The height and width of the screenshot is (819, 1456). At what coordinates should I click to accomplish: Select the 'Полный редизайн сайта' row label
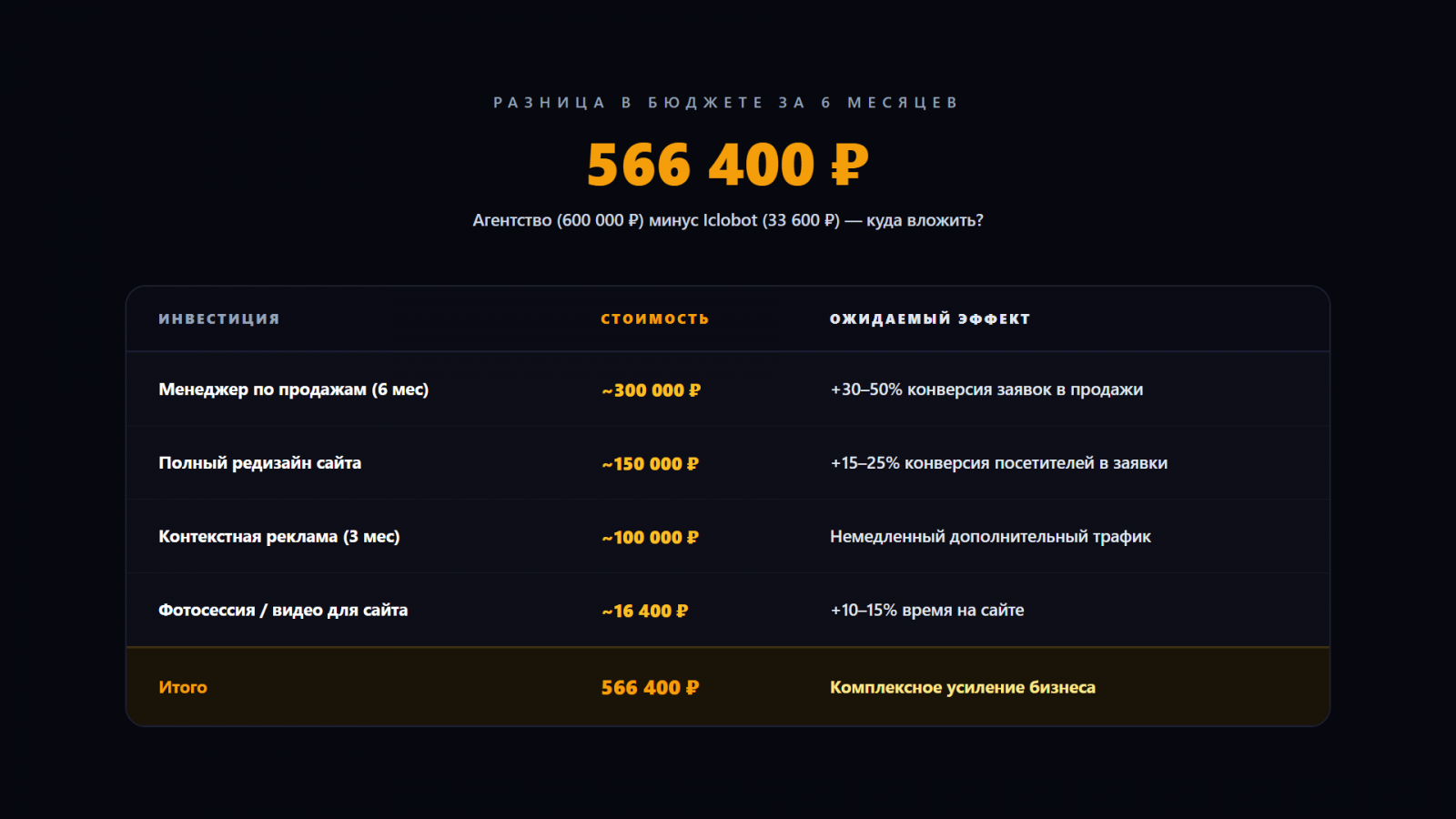click(259, 463)
